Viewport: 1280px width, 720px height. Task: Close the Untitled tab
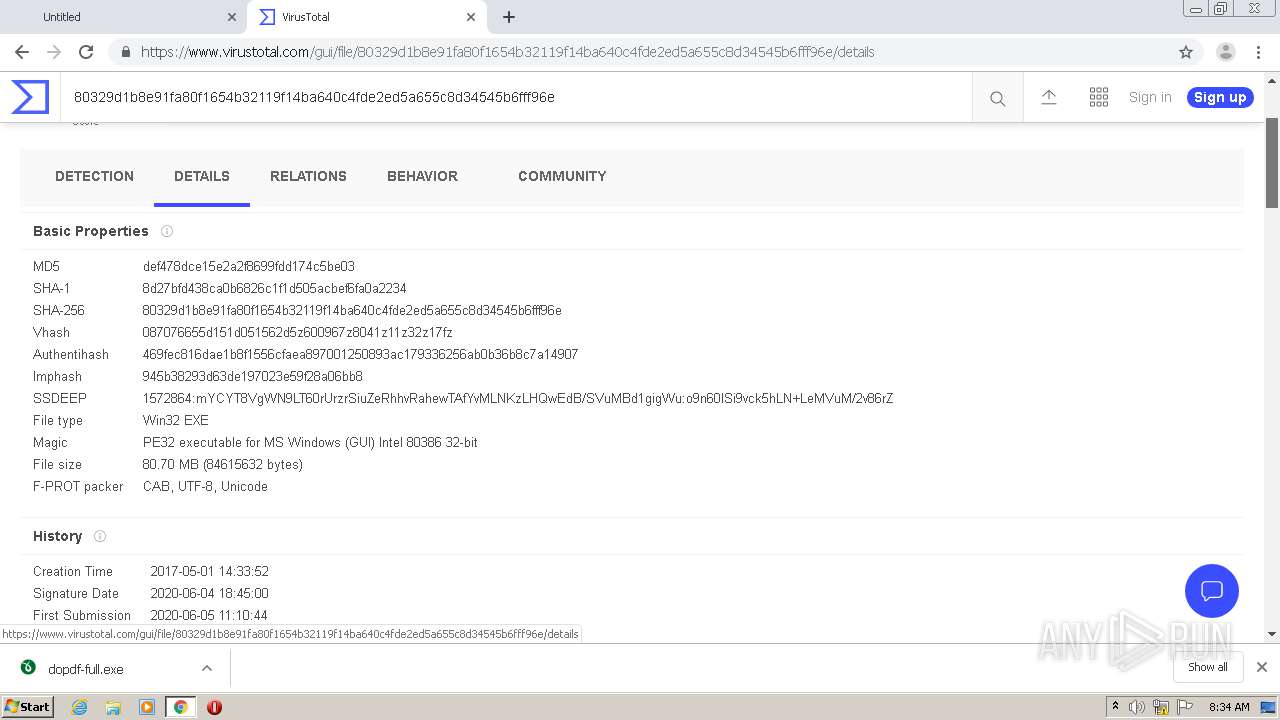232,17
